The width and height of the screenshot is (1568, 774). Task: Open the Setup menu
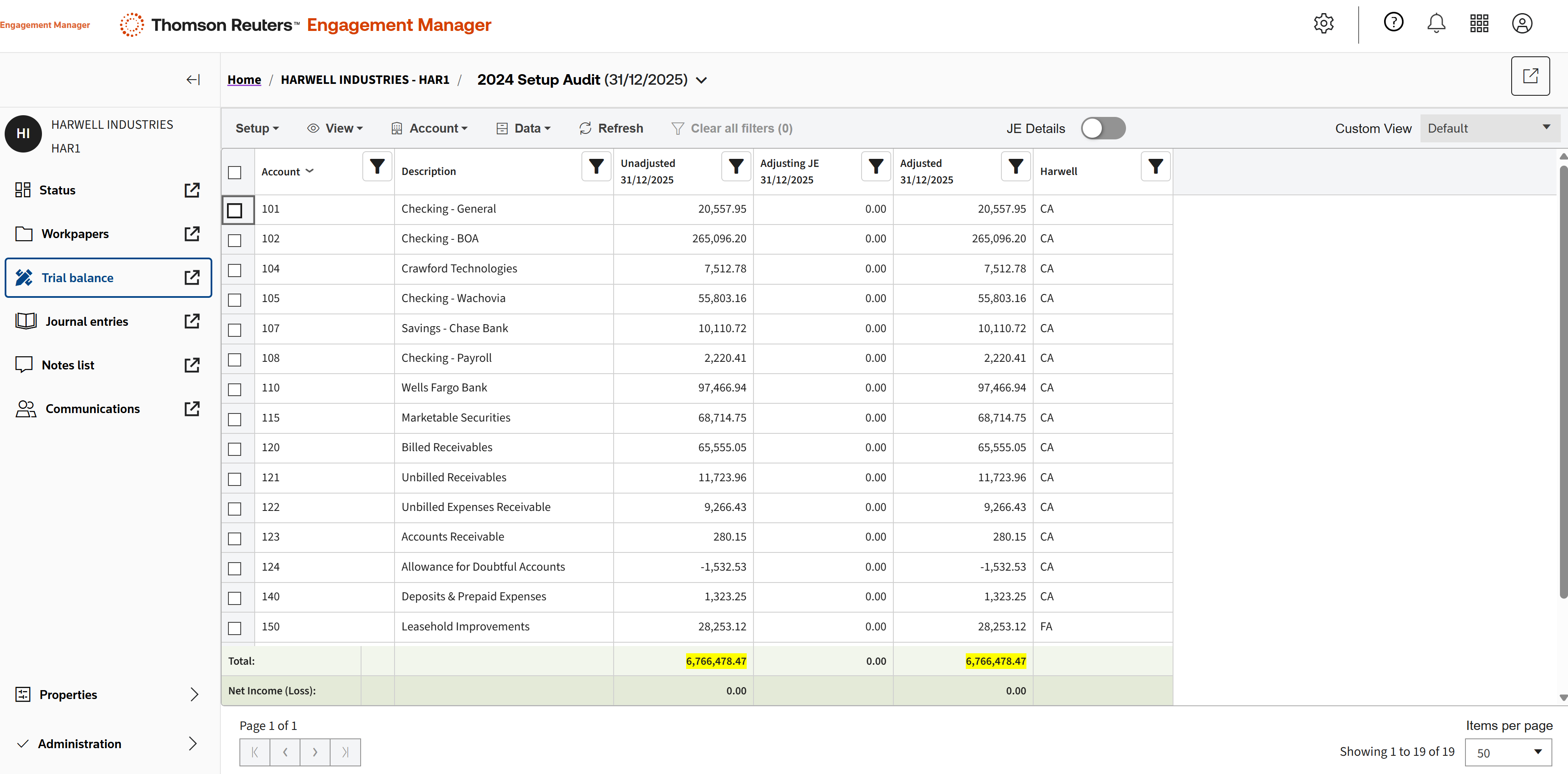[x=257, y=128]
